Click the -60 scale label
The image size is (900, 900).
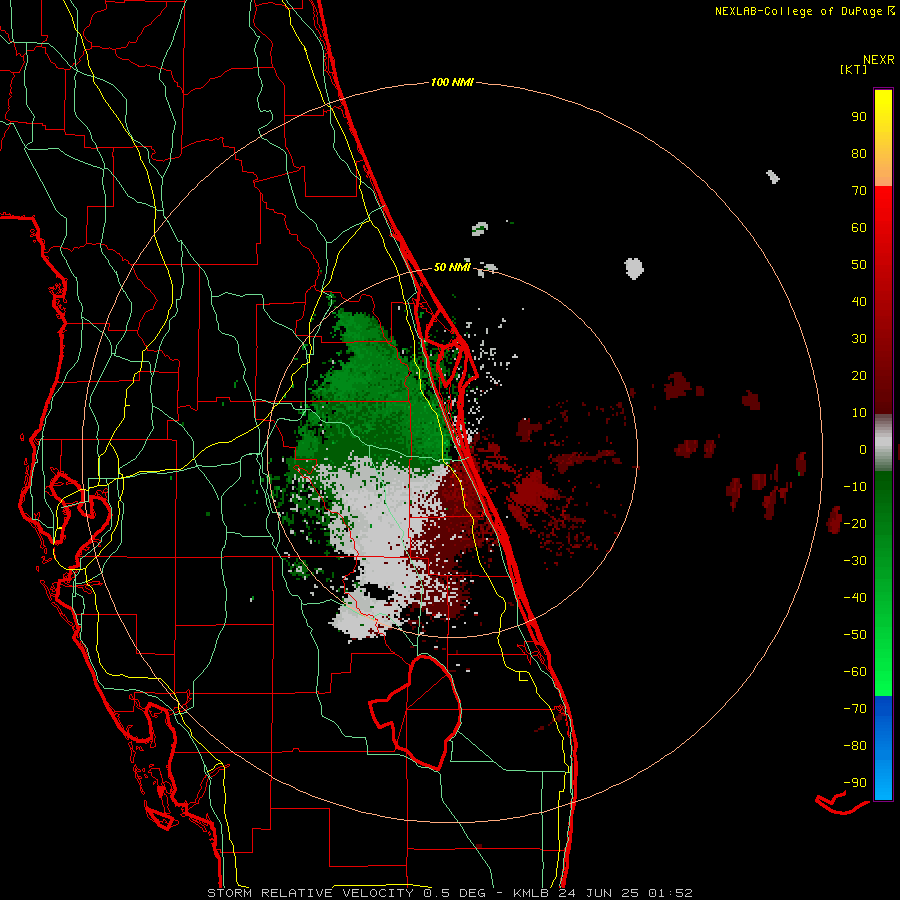[855, 672]
